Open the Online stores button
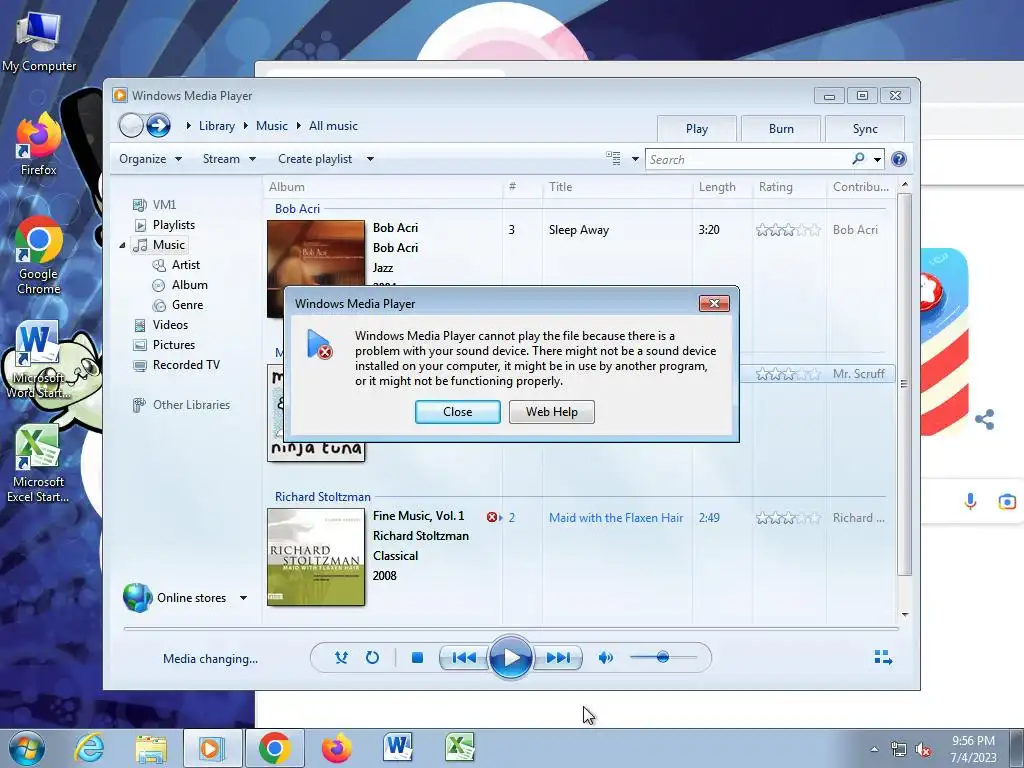Screen dimensions: 1024x768 [175, 598]
